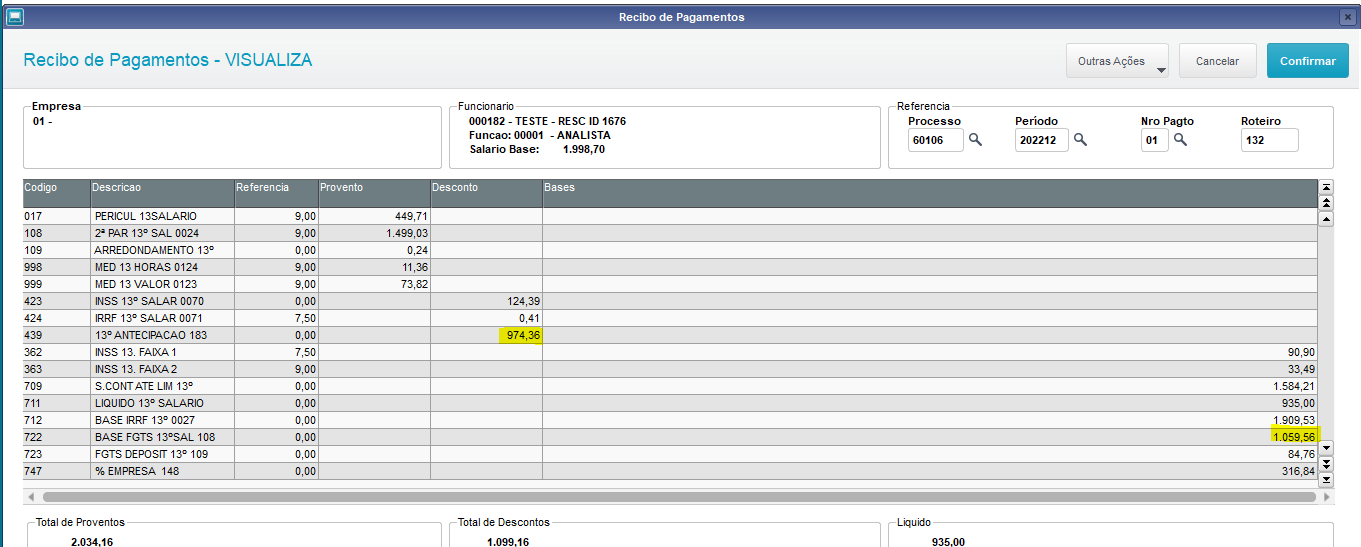Screen dimensions: 1361x547
Task: Click the Roteiro field with 132
Action: (x=1270, y=140)
